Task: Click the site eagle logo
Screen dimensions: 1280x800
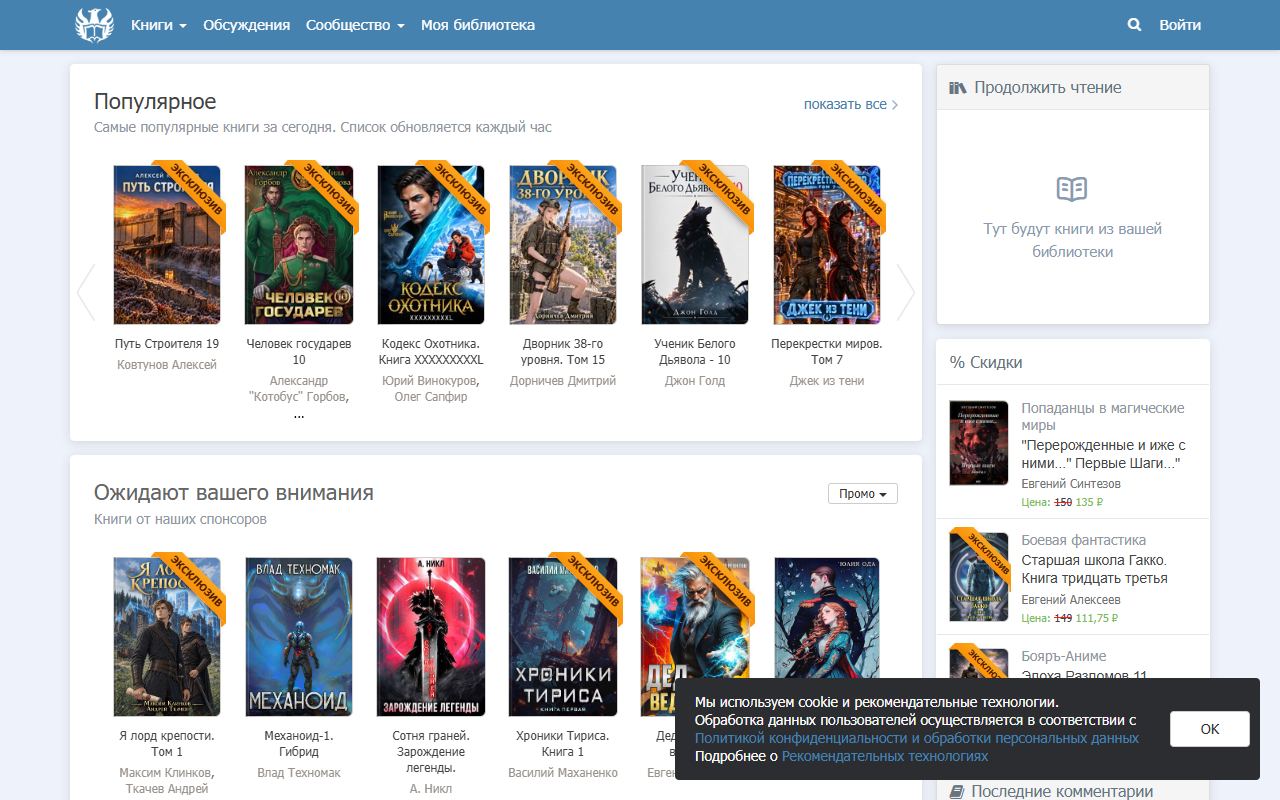Action: click(95, 25)
